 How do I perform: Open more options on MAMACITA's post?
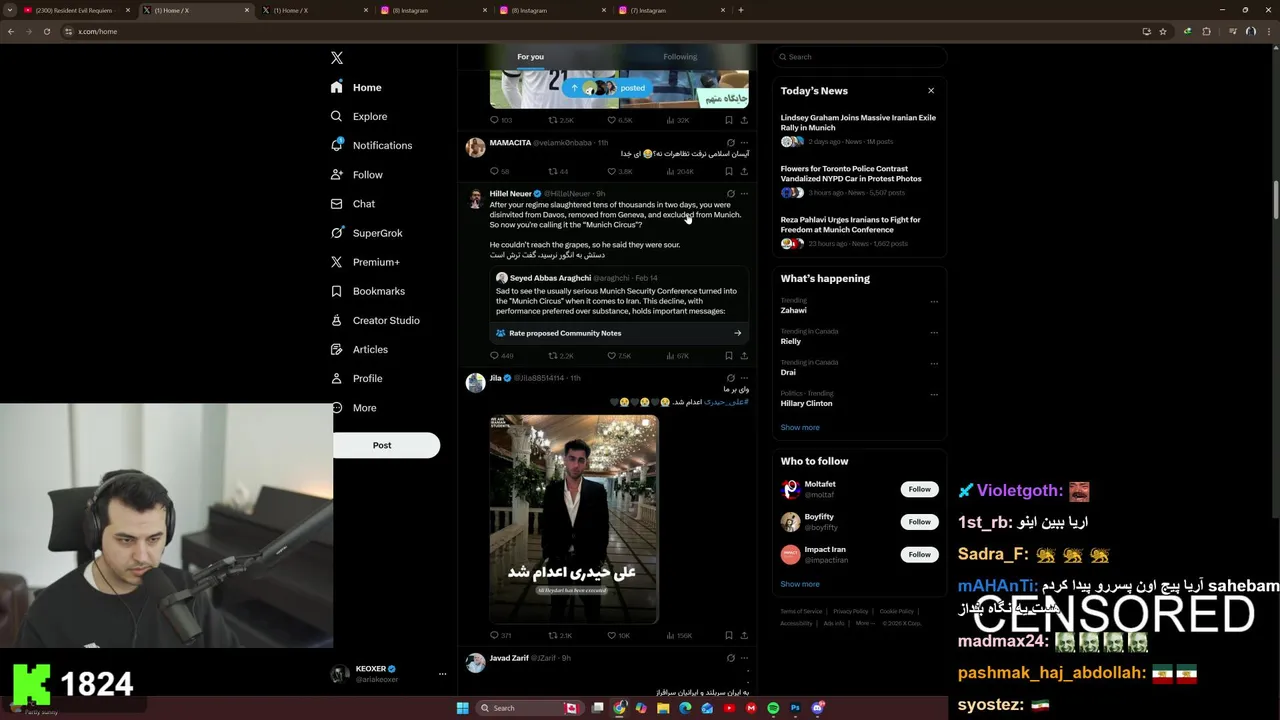click(744, 143)
